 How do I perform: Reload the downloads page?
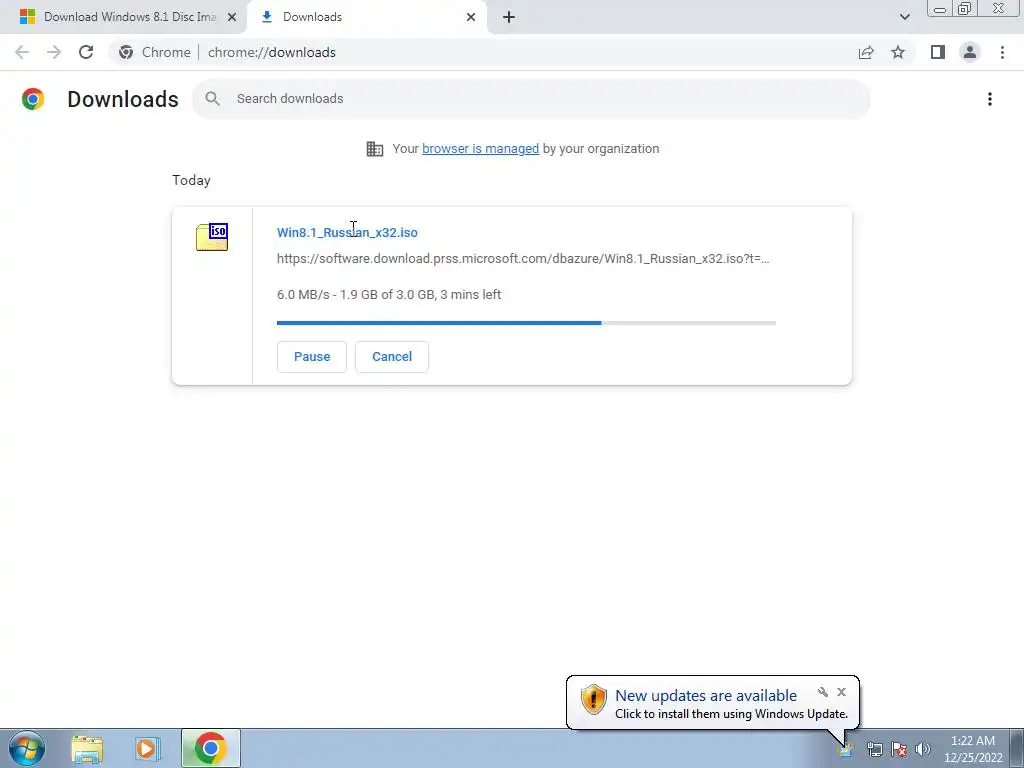point(86,52)
